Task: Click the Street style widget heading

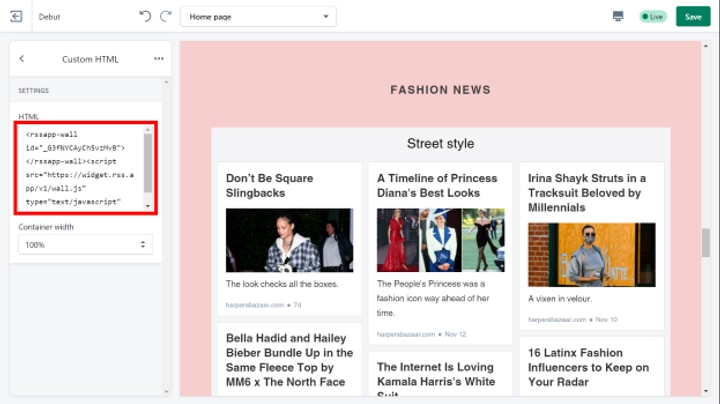Action: tap(440, 144)
